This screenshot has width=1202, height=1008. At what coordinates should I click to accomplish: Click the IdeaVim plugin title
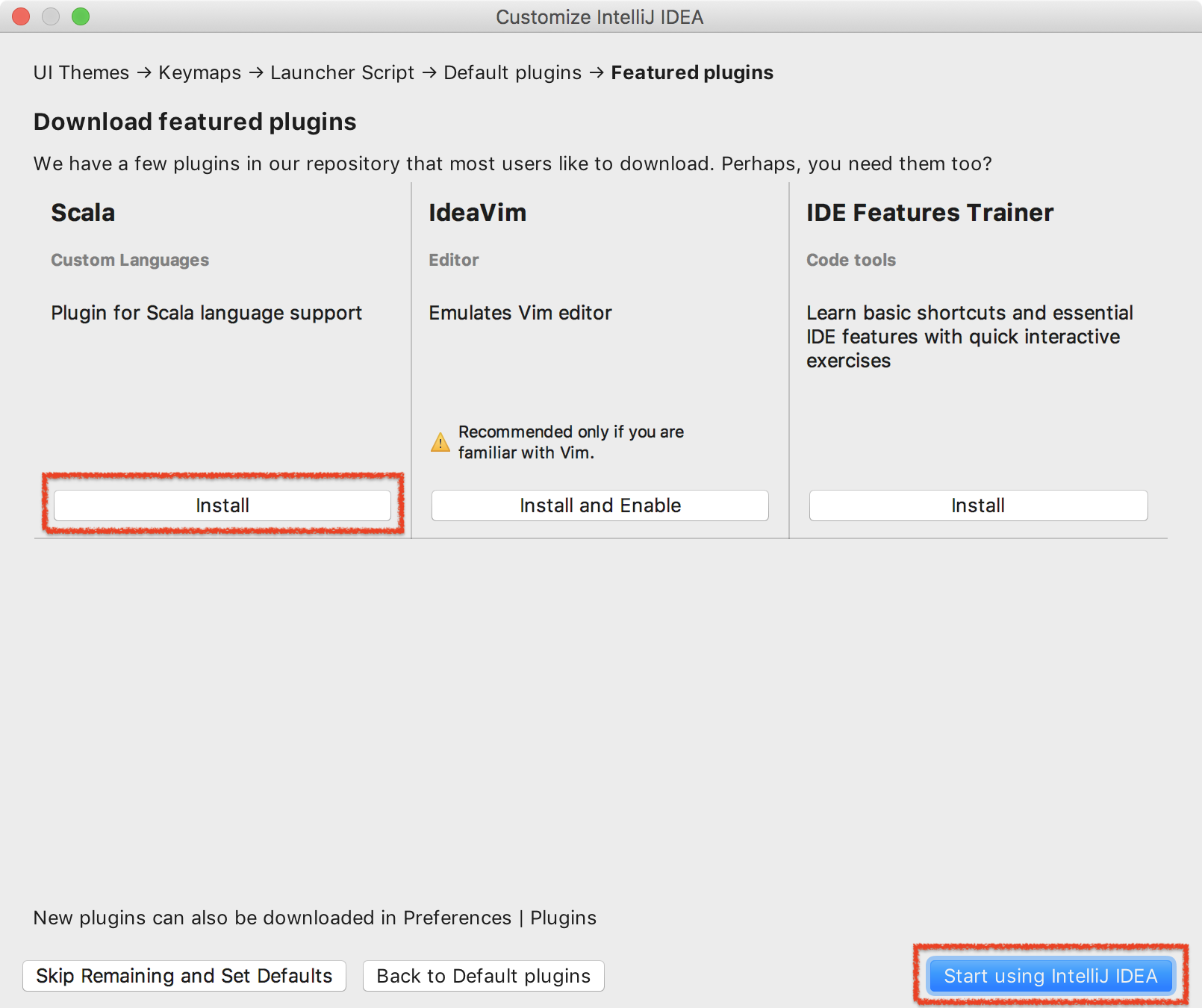(x=478, y=213)
